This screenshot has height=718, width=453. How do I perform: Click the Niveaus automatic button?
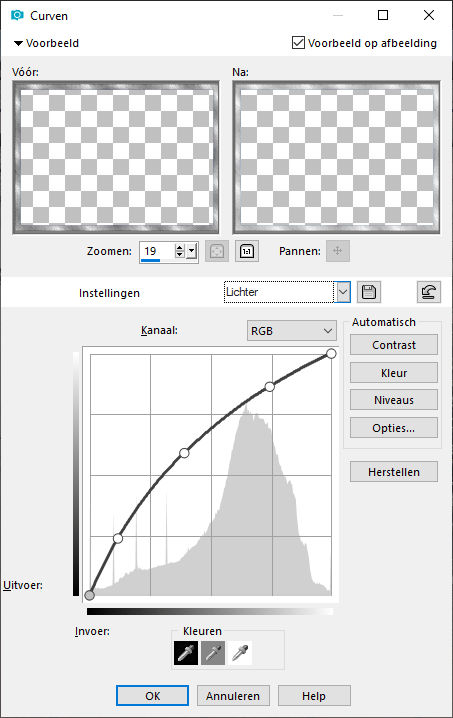click(x=394, y=400)
